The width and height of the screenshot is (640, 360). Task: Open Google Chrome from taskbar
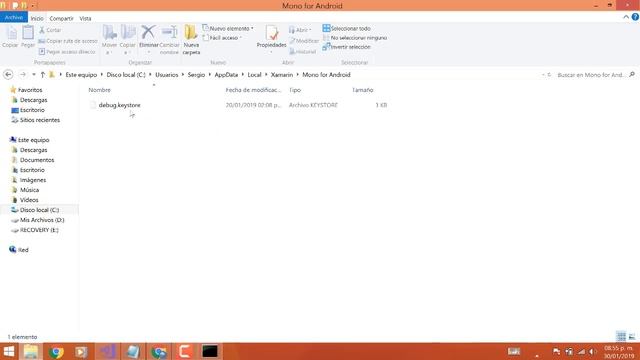click(x=56, y=351)
